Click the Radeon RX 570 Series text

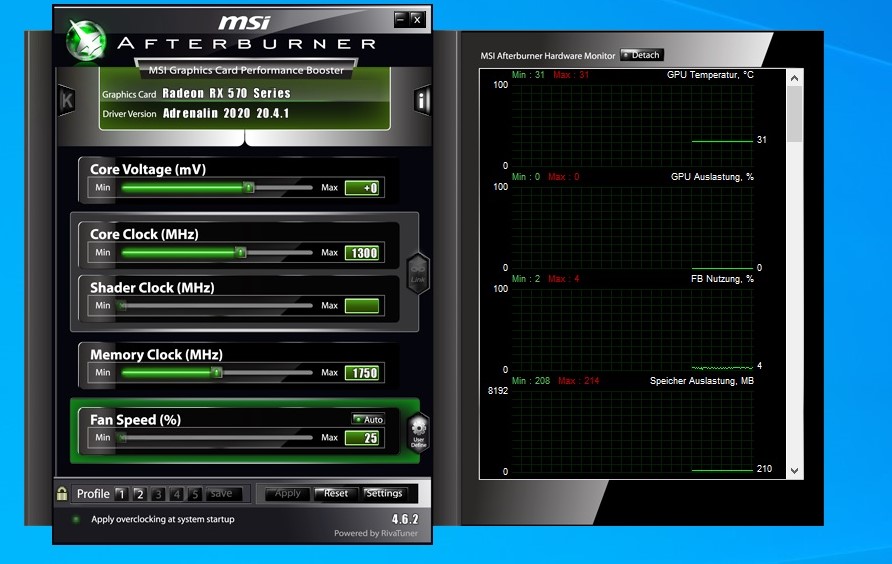[226, 93]
